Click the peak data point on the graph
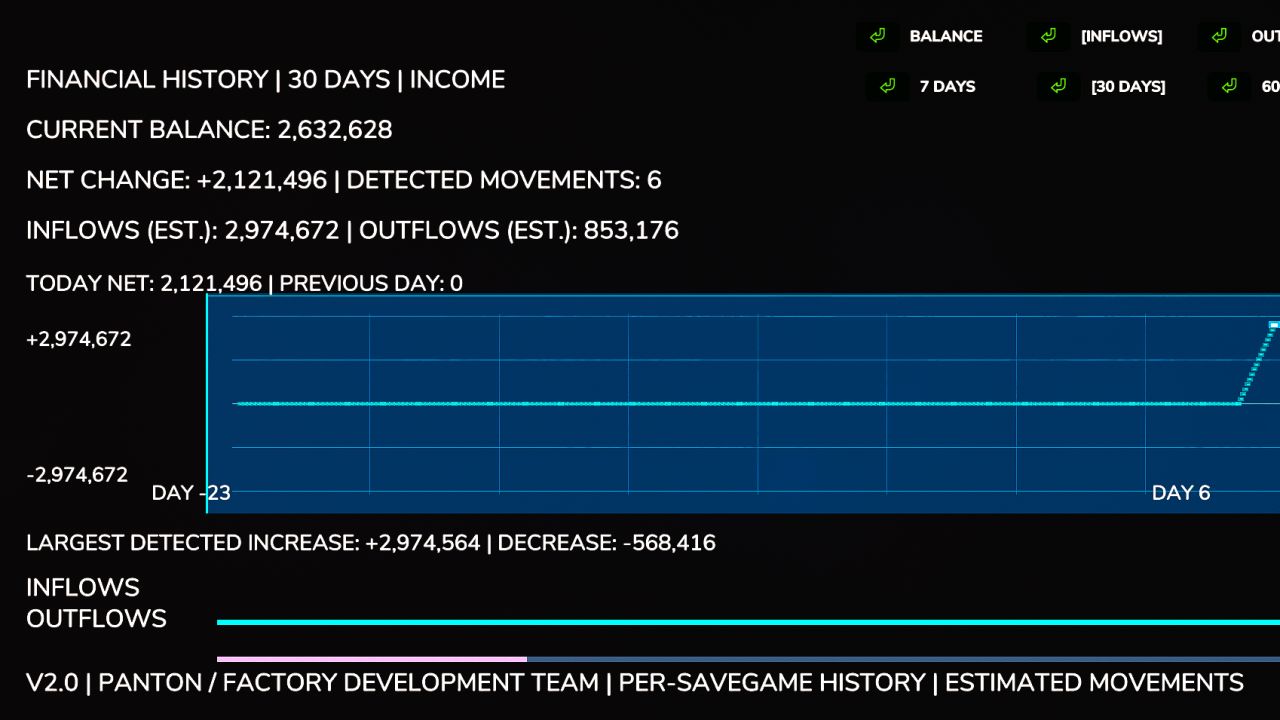1280x720 pixels. 1273,325
